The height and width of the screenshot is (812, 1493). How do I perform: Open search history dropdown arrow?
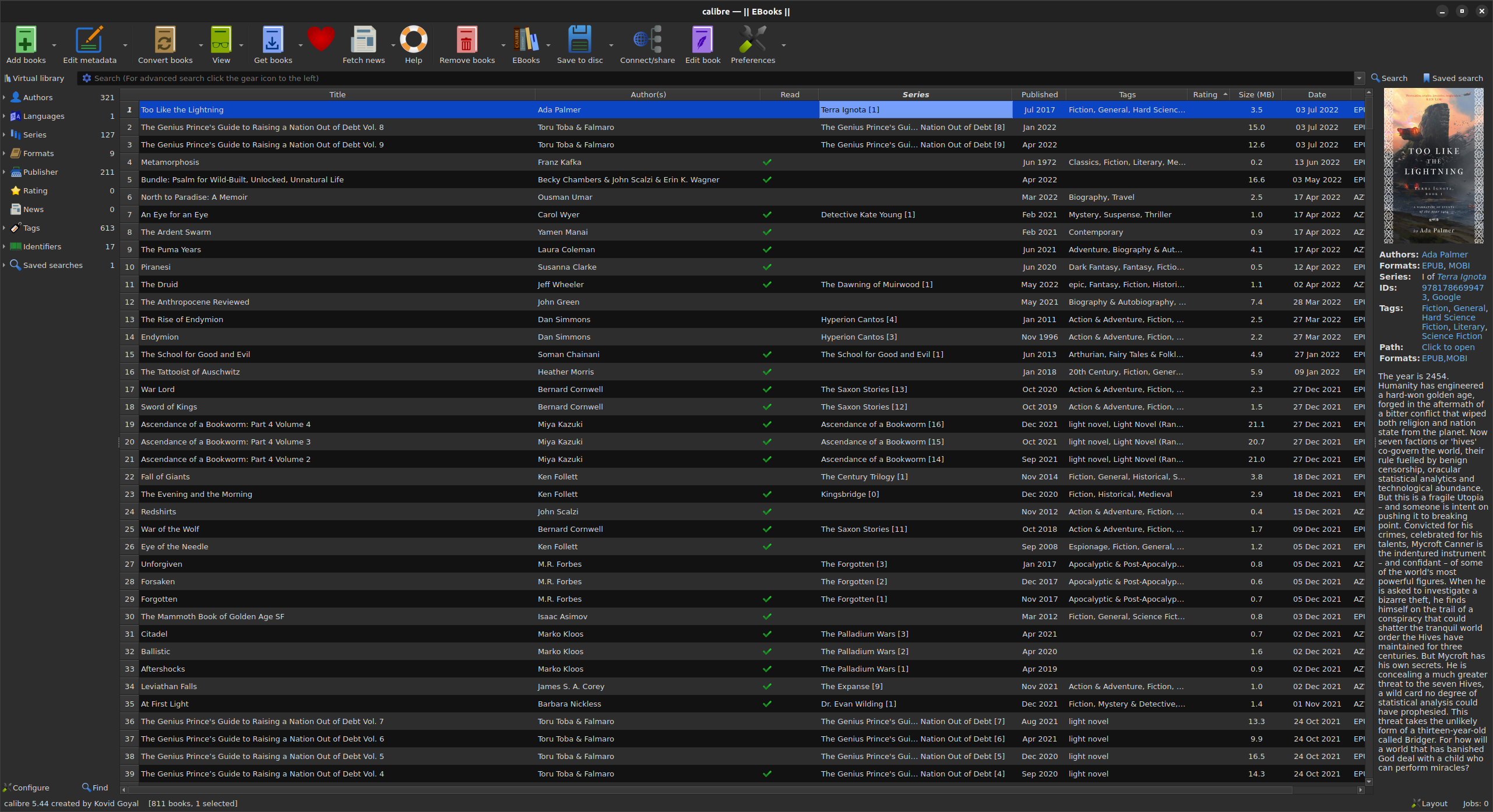[x=1359, y=78]
